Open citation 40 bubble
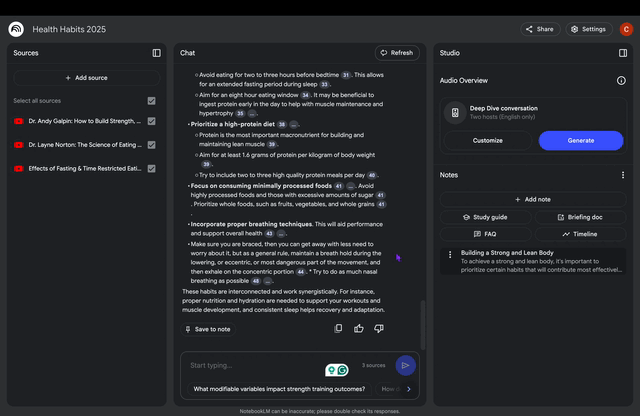The image size is (640, 416). coord(371,175)
